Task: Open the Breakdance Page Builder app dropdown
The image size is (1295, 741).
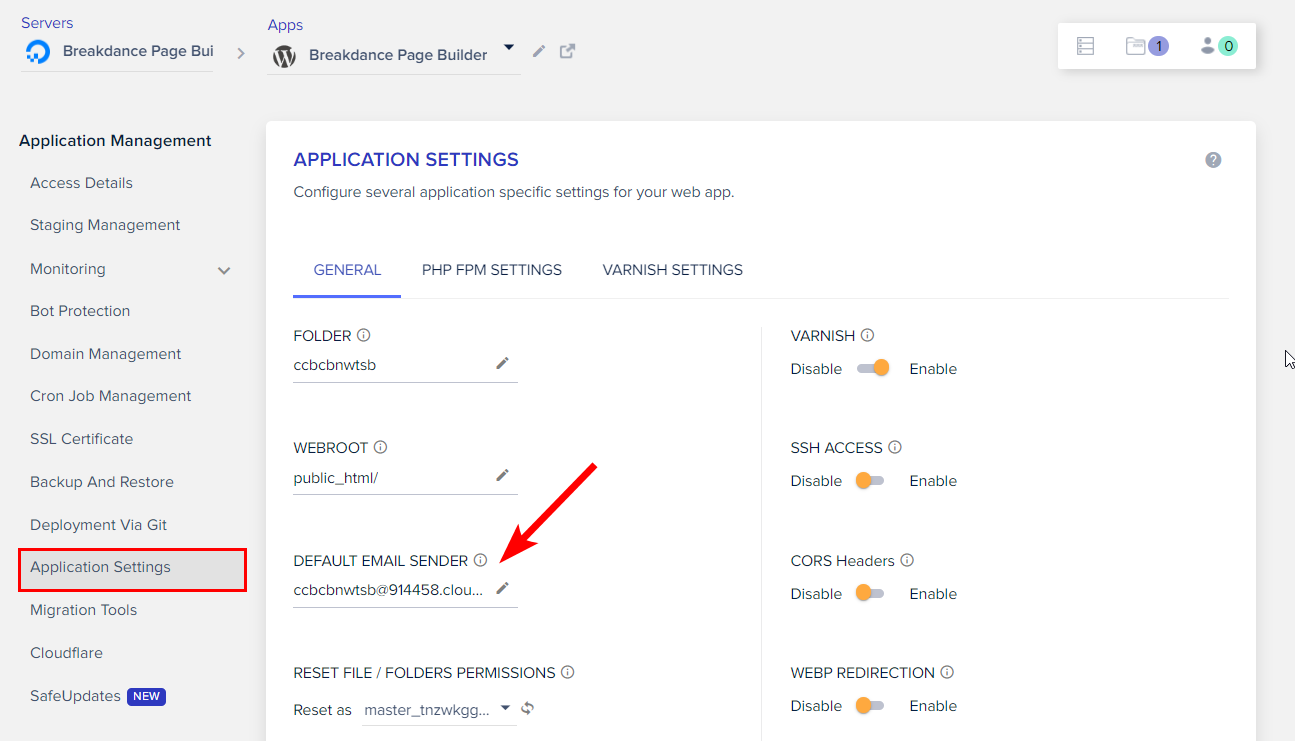Action: point(508,48)
